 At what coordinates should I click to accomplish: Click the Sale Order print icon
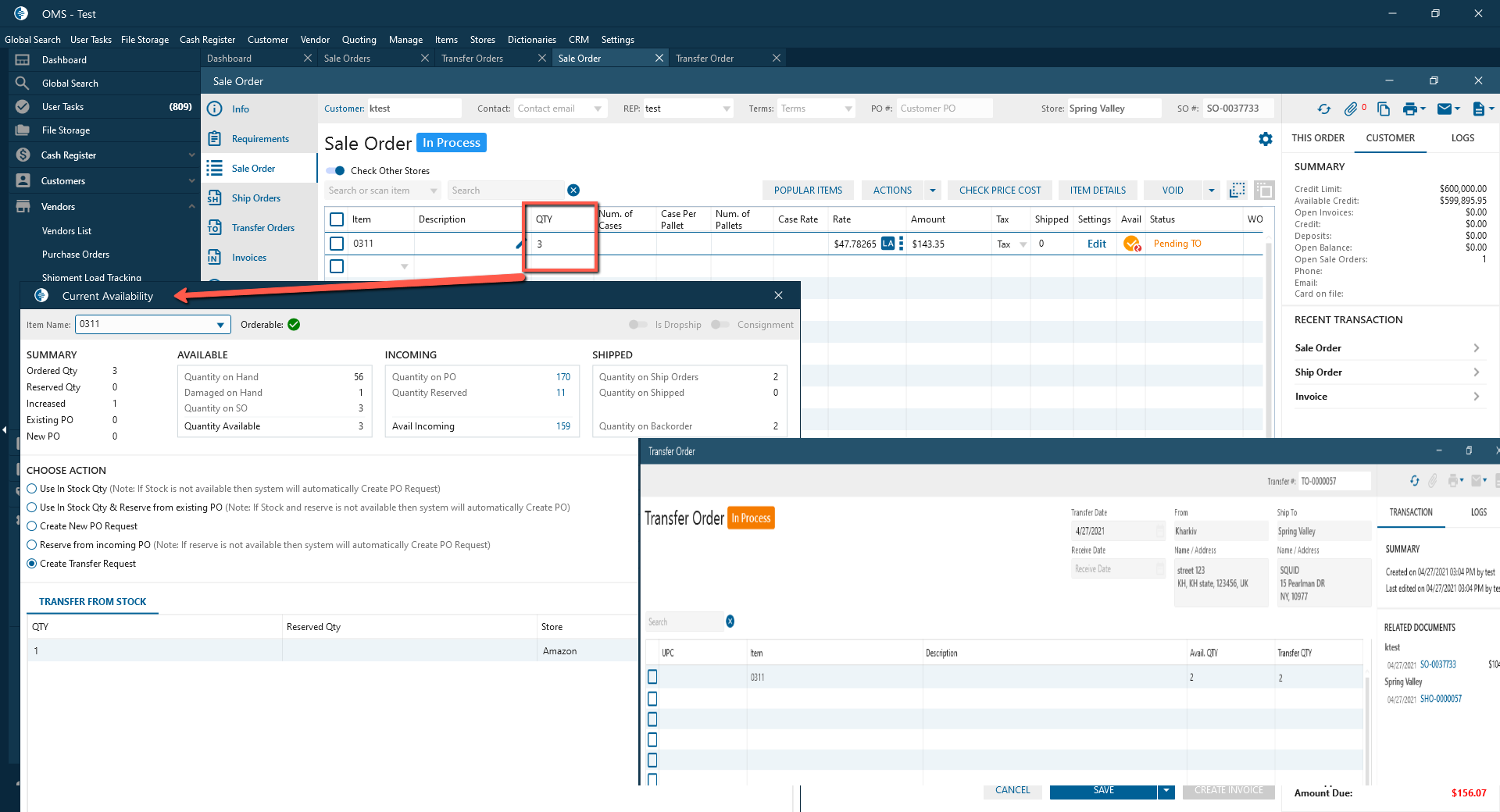[1409, 109]
